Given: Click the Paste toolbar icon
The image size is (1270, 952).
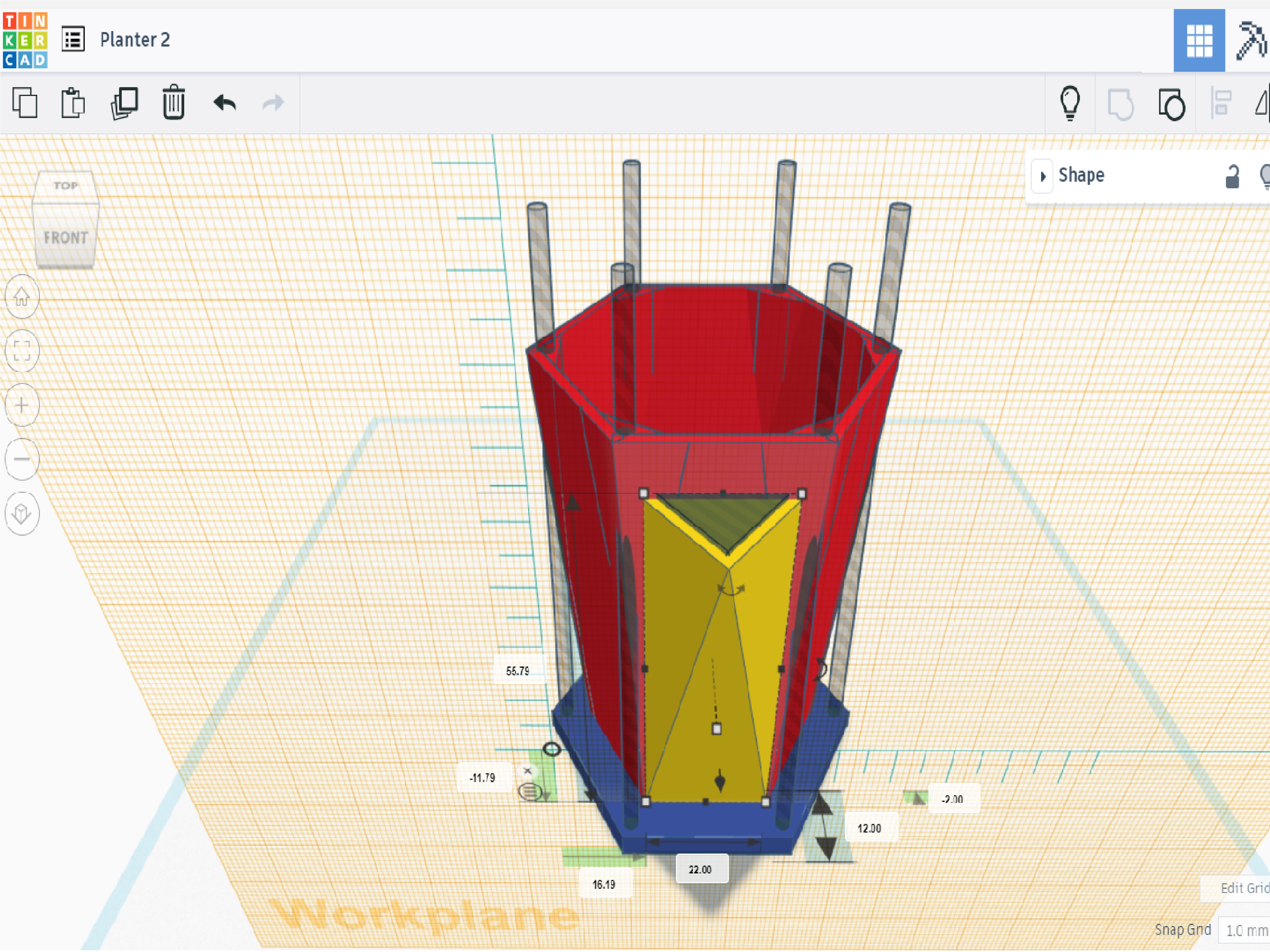Looking at the screenshot, I should [73, 103].
